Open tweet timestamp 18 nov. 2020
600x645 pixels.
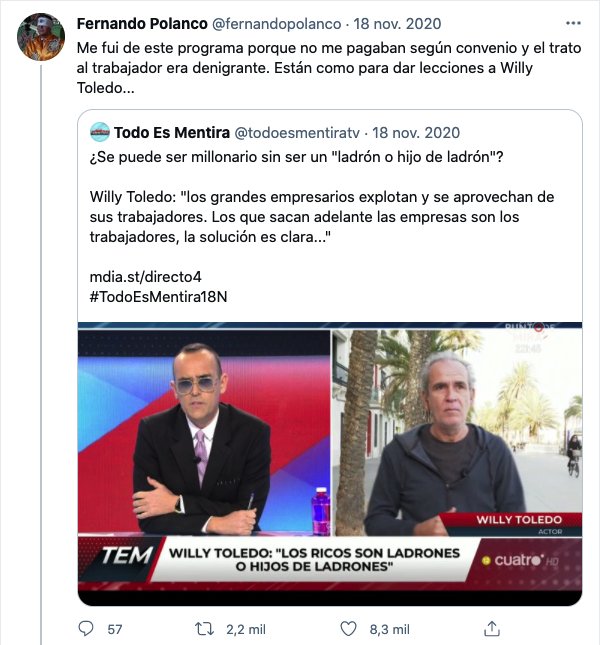(397, 24)
